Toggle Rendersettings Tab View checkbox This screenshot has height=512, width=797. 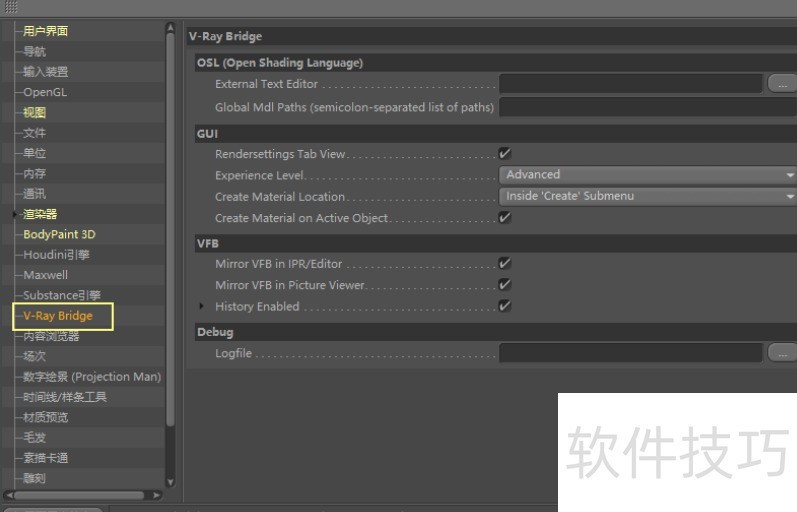(x=505, y=154)
